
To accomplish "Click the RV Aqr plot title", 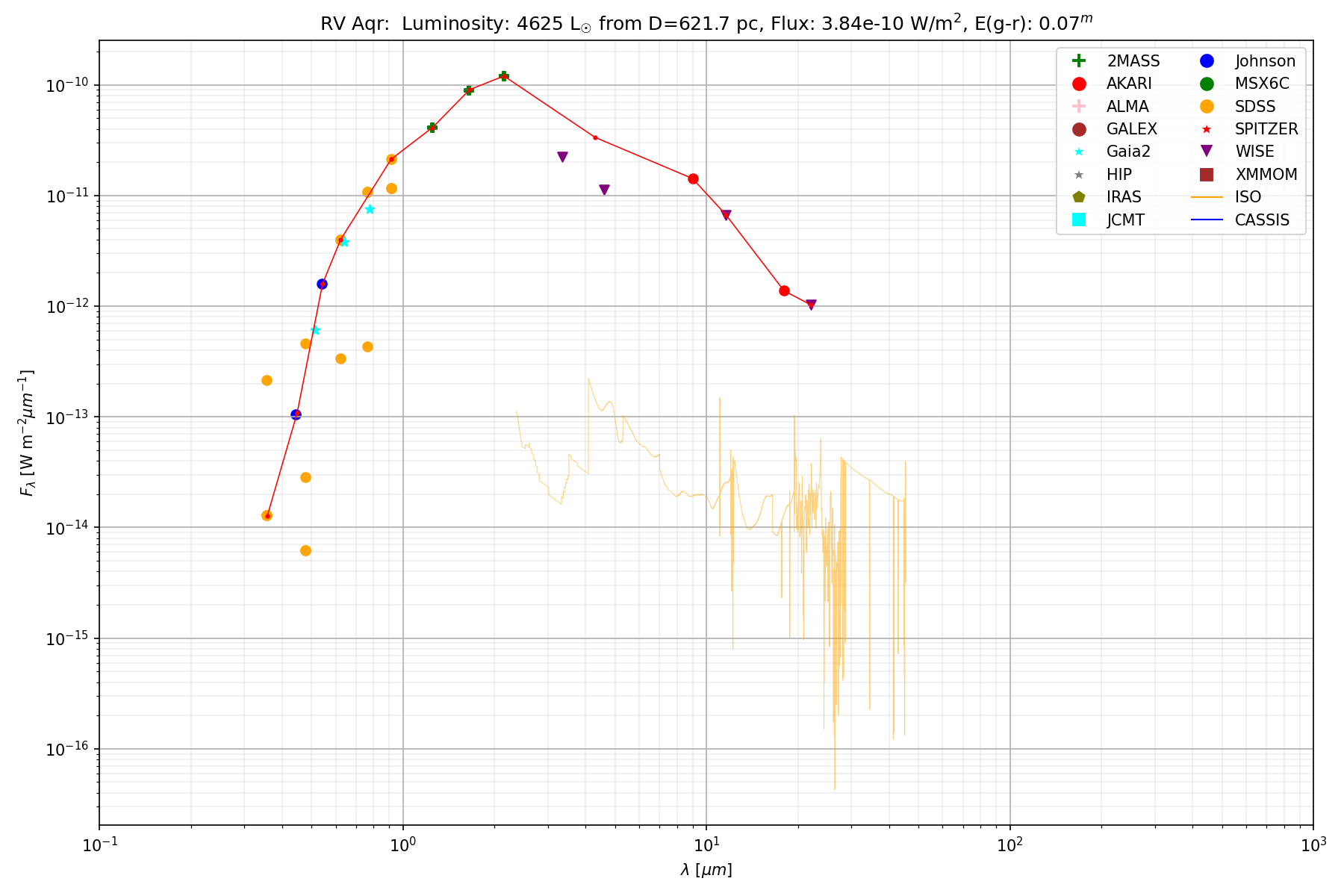I will coord(706,22).
